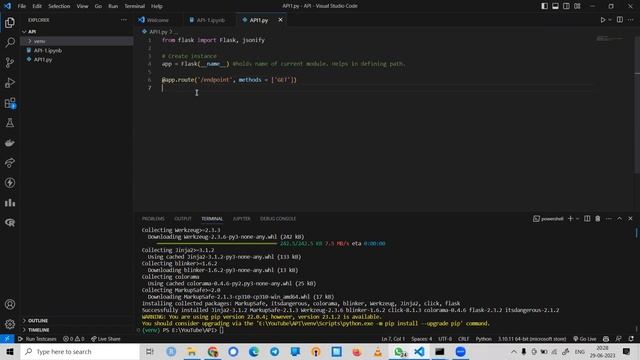Image resolution: width=640 pixels, height=360 pixels.
Task: Open terminal panel More Actions ellipsis
Action: point(609,219)
